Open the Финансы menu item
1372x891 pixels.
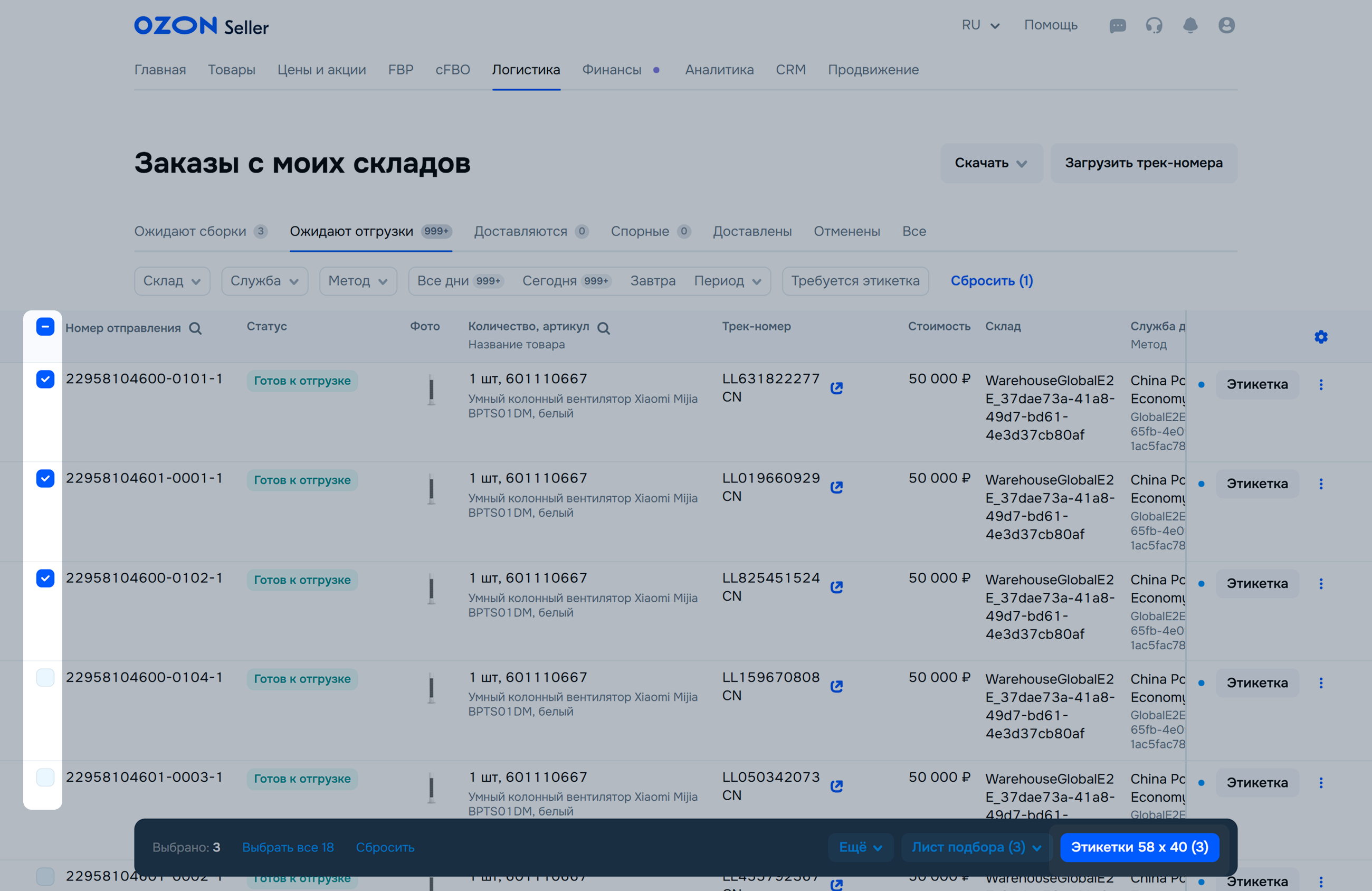coord(612,70)
